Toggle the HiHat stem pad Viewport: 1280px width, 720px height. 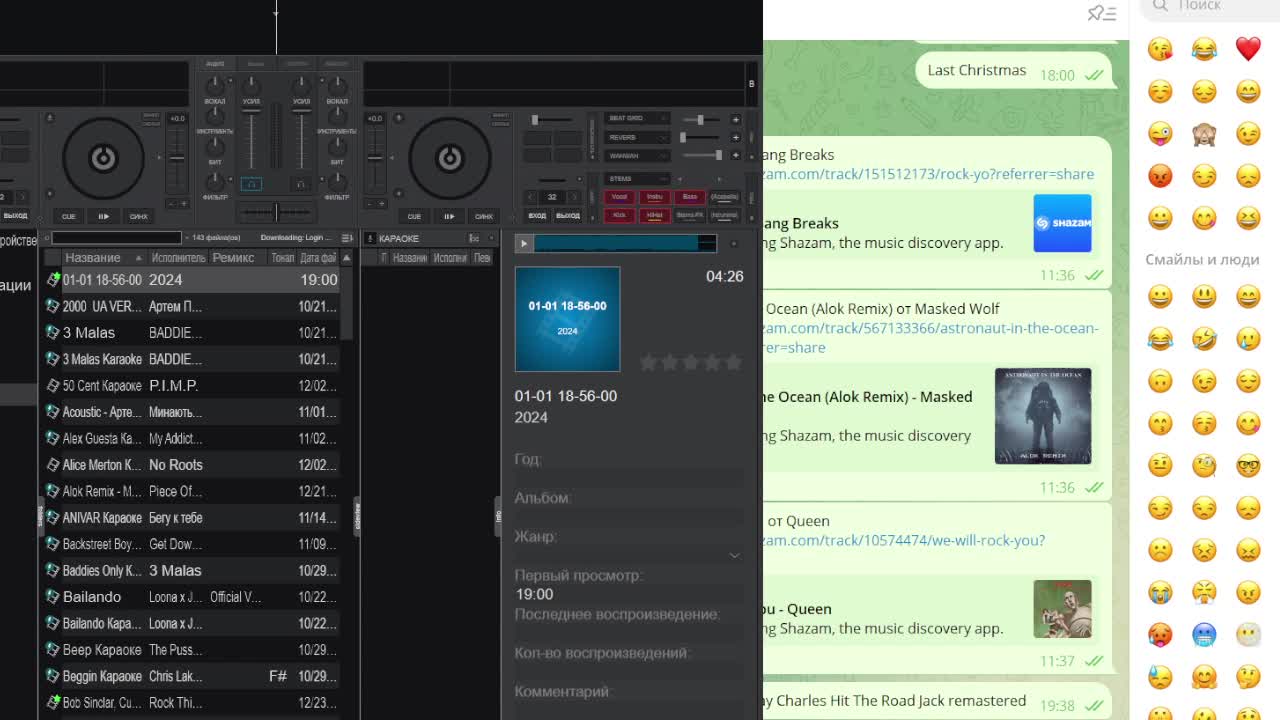(x=654, y=215)
